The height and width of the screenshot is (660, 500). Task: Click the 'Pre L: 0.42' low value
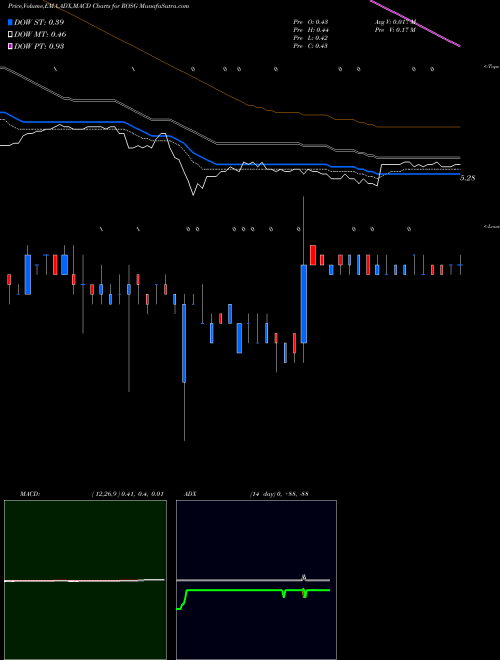(x=311, y=38)
